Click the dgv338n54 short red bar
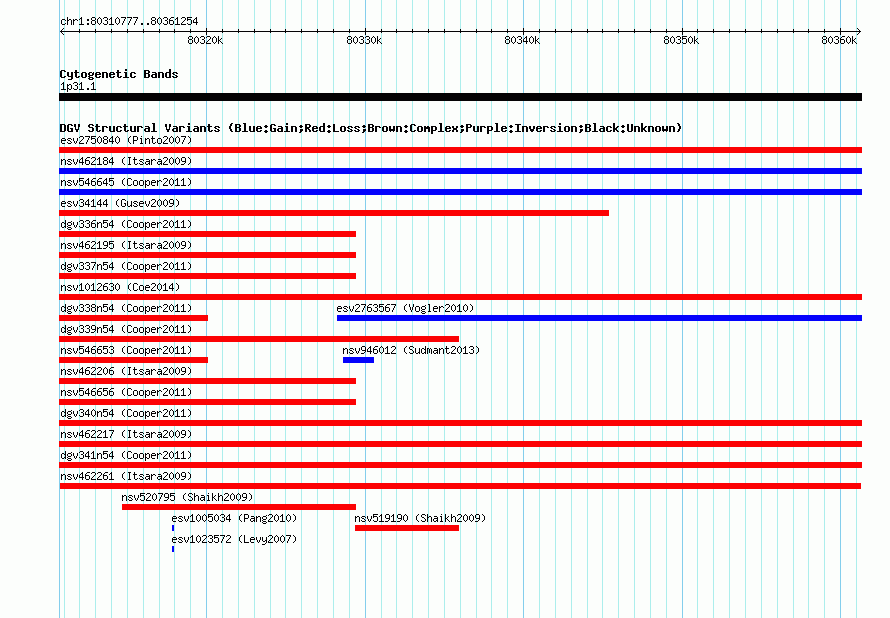The height and width of the screenshot is (618, 890). click(133, 318)
